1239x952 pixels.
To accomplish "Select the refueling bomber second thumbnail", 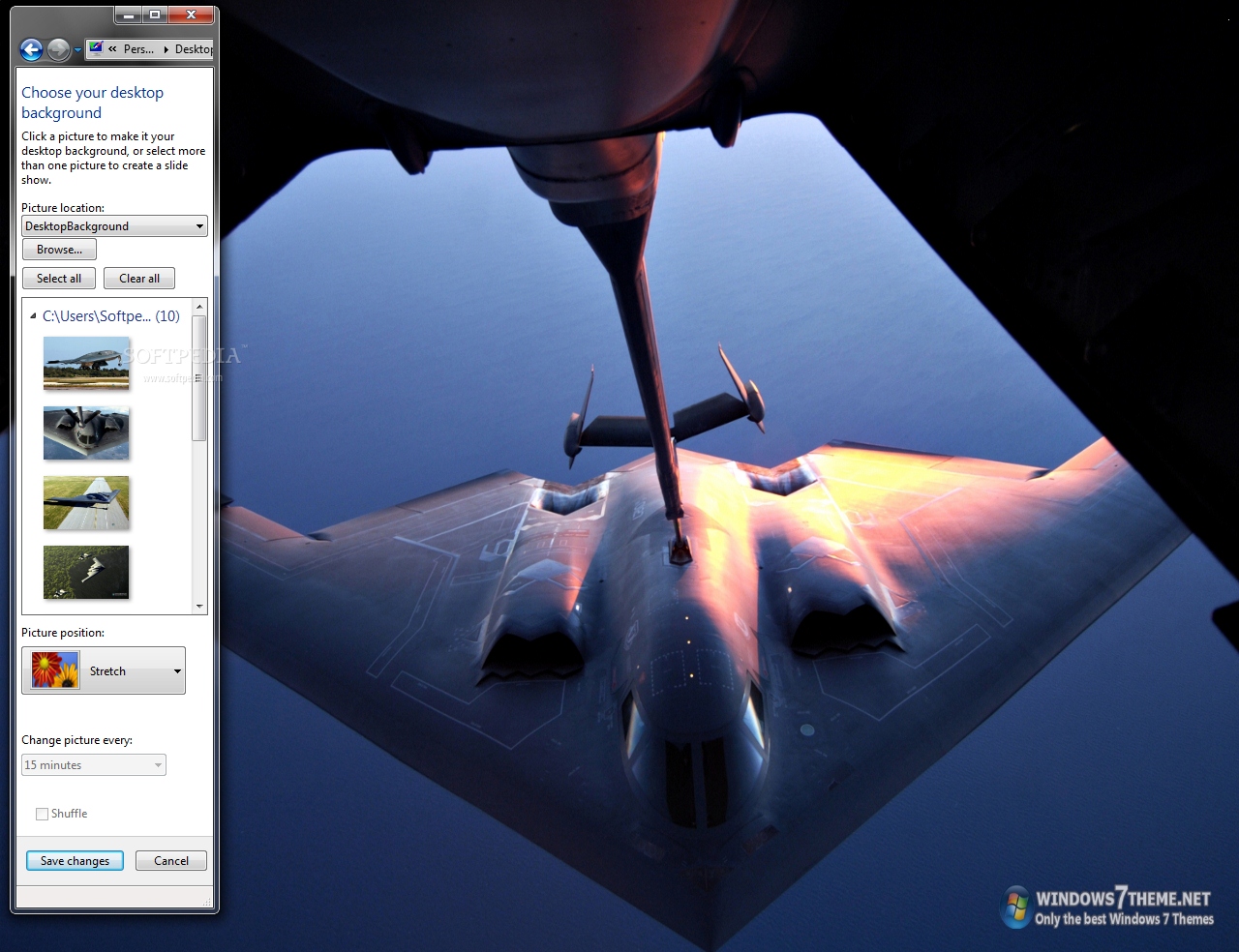I will pyautogui.click(x=86, y=432).
